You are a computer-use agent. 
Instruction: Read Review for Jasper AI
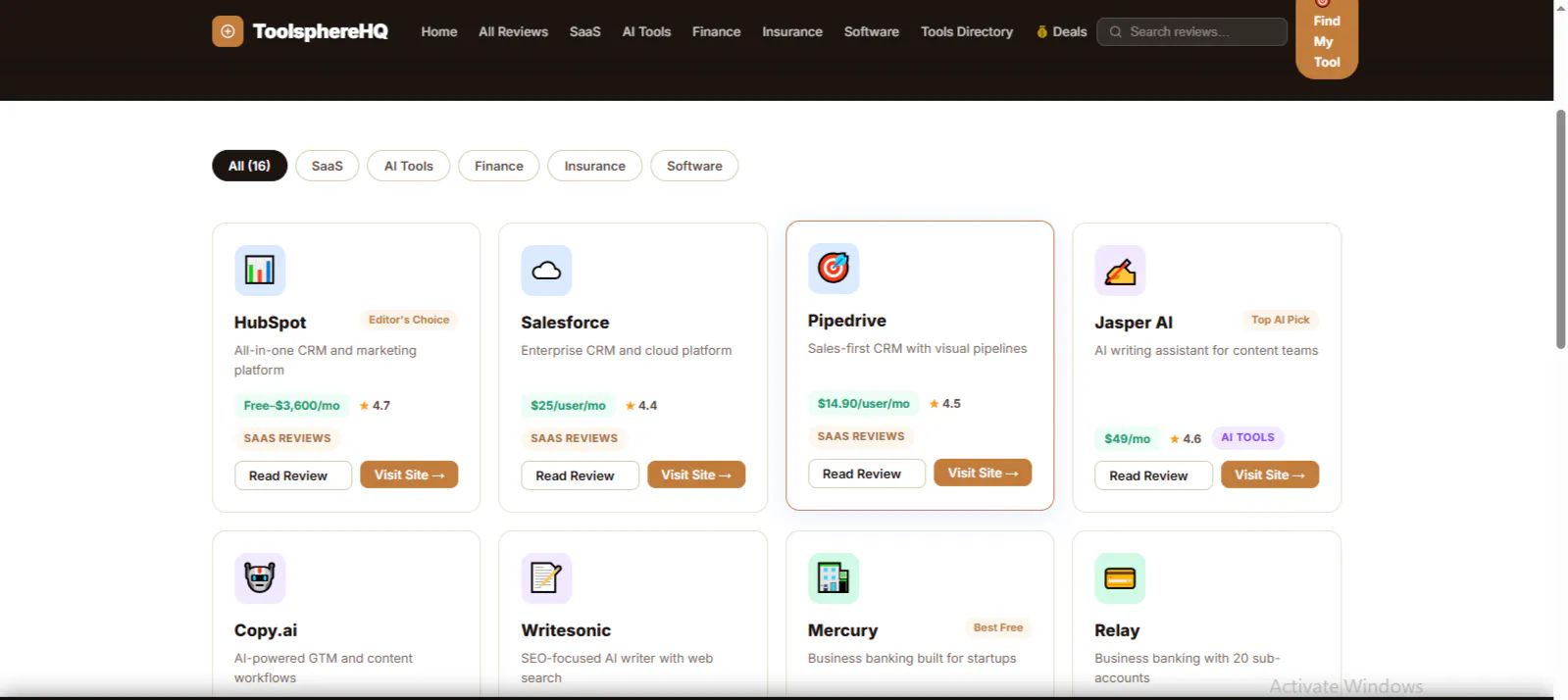pos(1153,475)
